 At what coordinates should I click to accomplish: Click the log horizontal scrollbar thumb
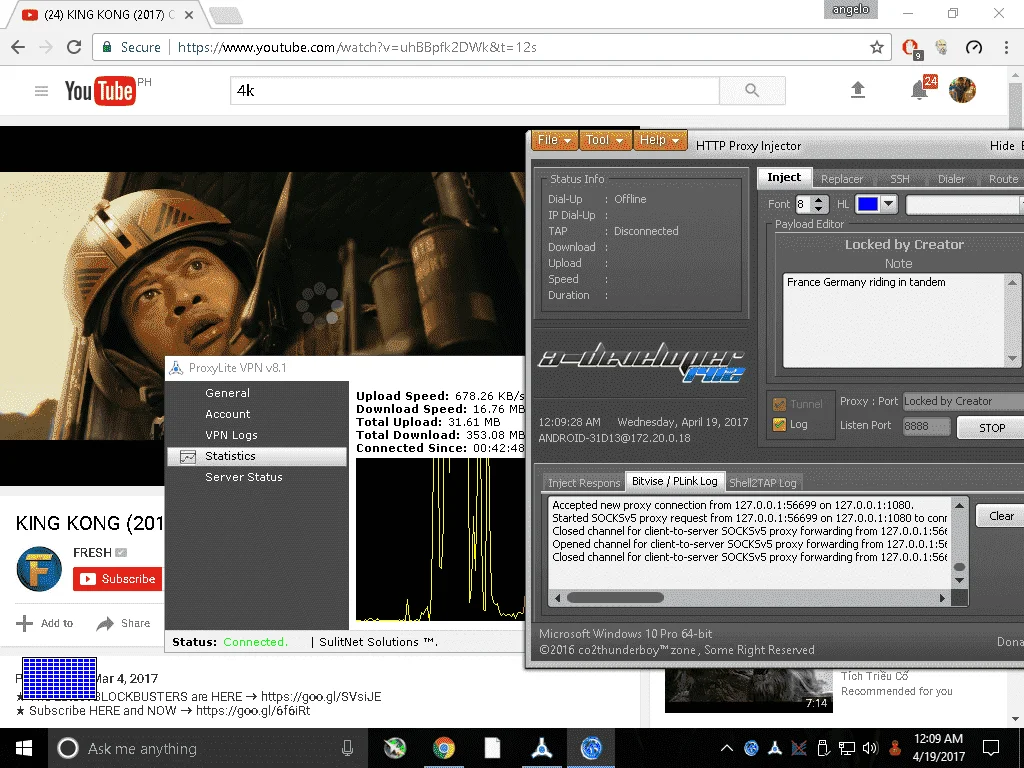point(615,598)
